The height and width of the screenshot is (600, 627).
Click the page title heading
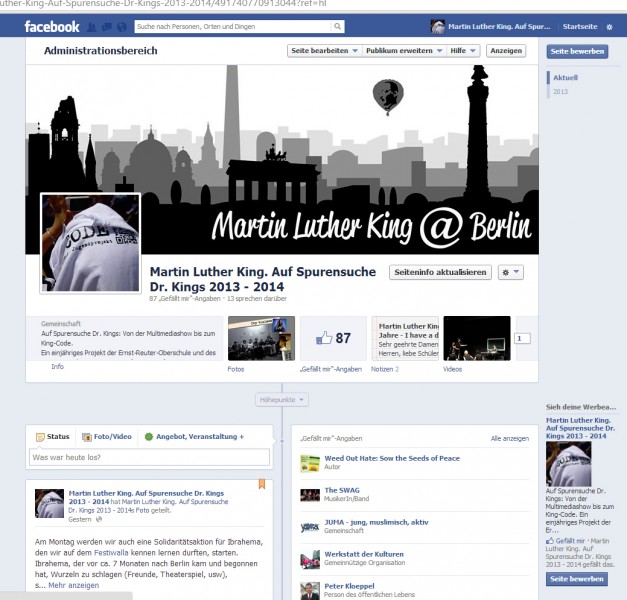coord(263,279)
